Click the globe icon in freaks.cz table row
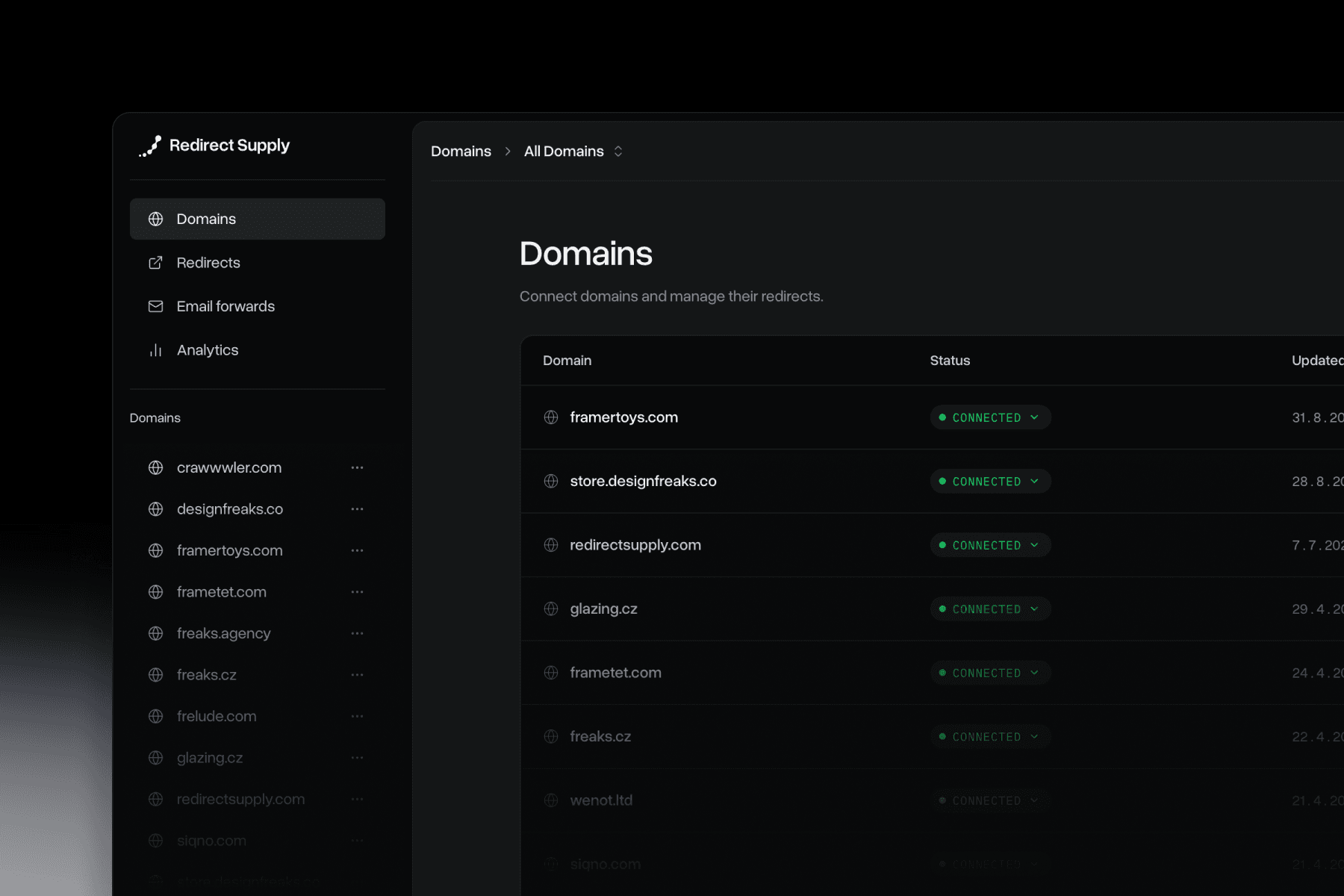Screen dimensions: 1344x896 pos(551,737)
